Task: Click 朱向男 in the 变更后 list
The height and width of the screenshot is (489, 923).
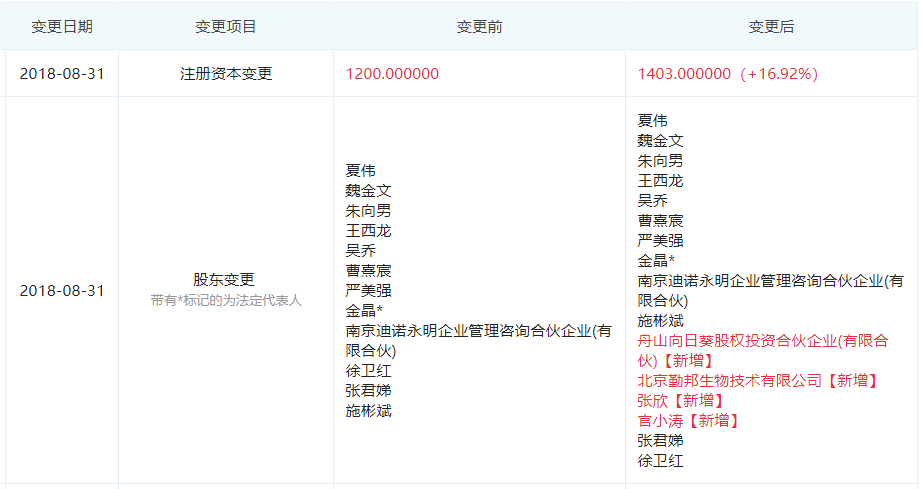Action: click(660, 161)
